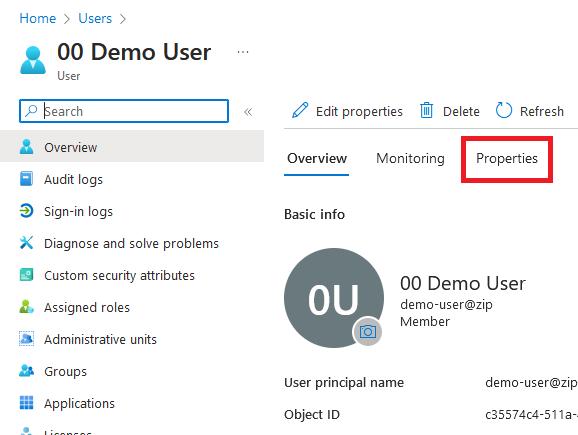Click the 00 Demo User page title
The height and width of the screenshot is (435, 578).
[x=134, y=52]
